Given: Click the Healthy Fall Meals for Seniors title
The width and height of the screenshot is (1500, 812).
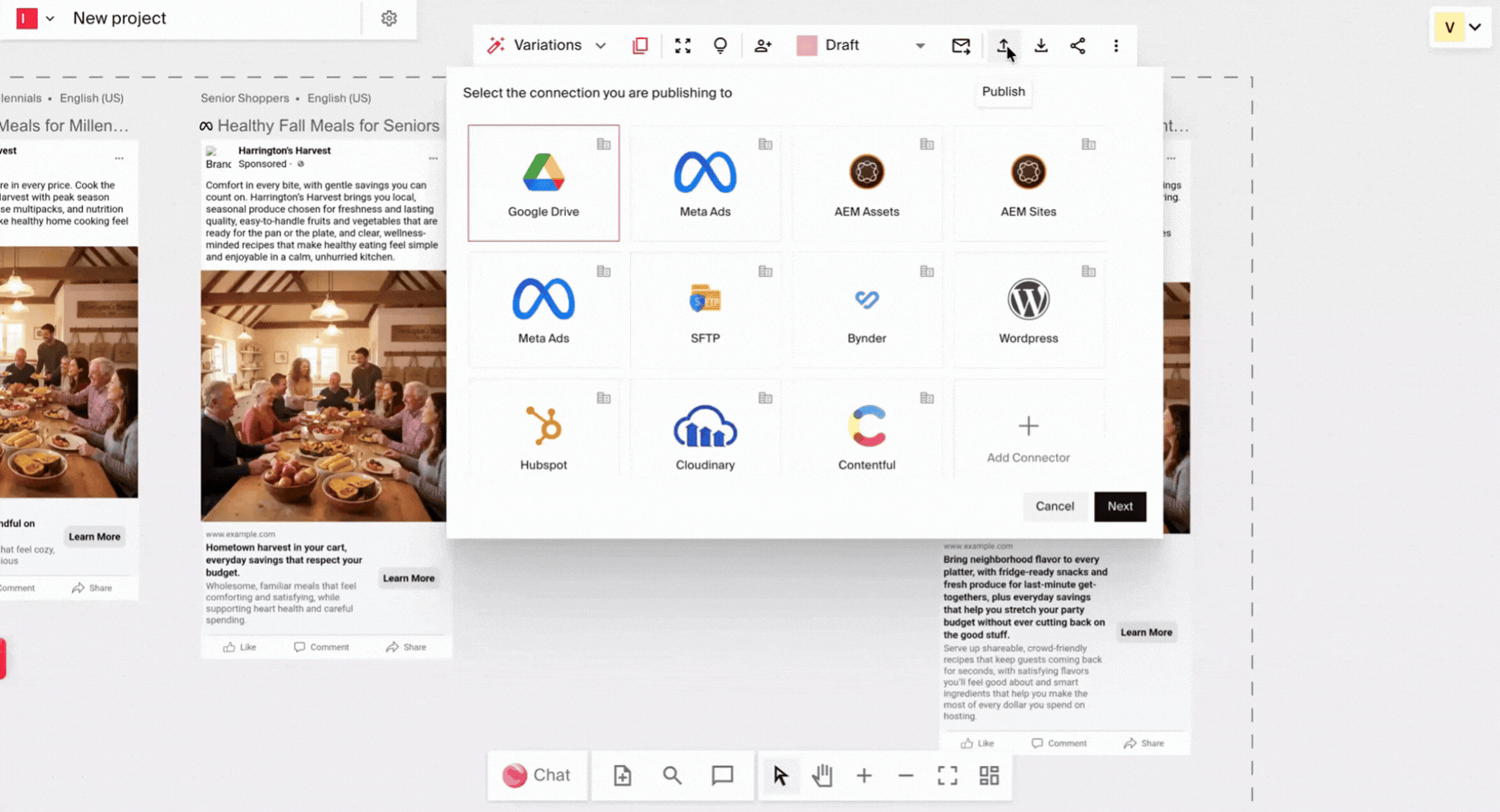Looking at the screenshot, I should coord(329,125).
